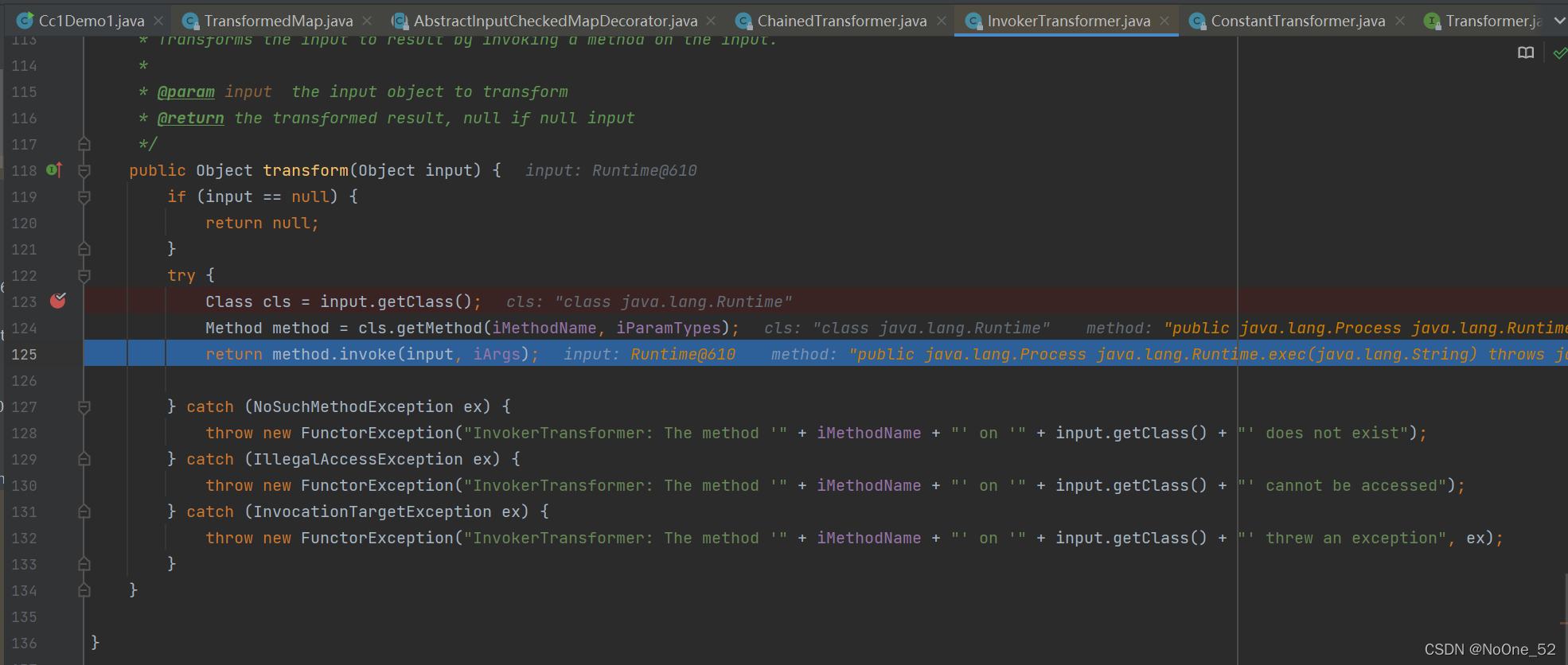
Task: Click 'method.invoke' on the highlighted line
Action: [334, 354]
